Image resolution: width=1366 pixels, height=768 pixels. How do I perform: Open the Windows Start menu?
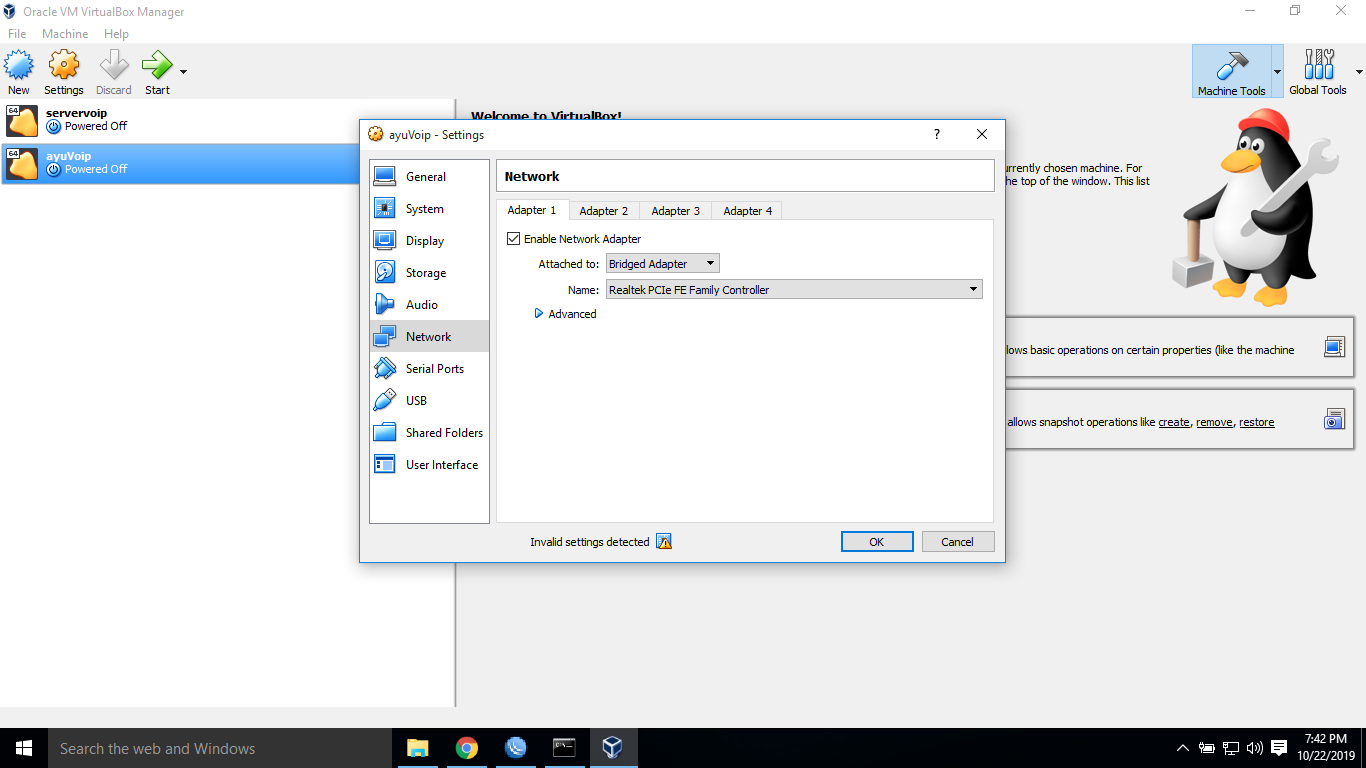tap(23, 748)
